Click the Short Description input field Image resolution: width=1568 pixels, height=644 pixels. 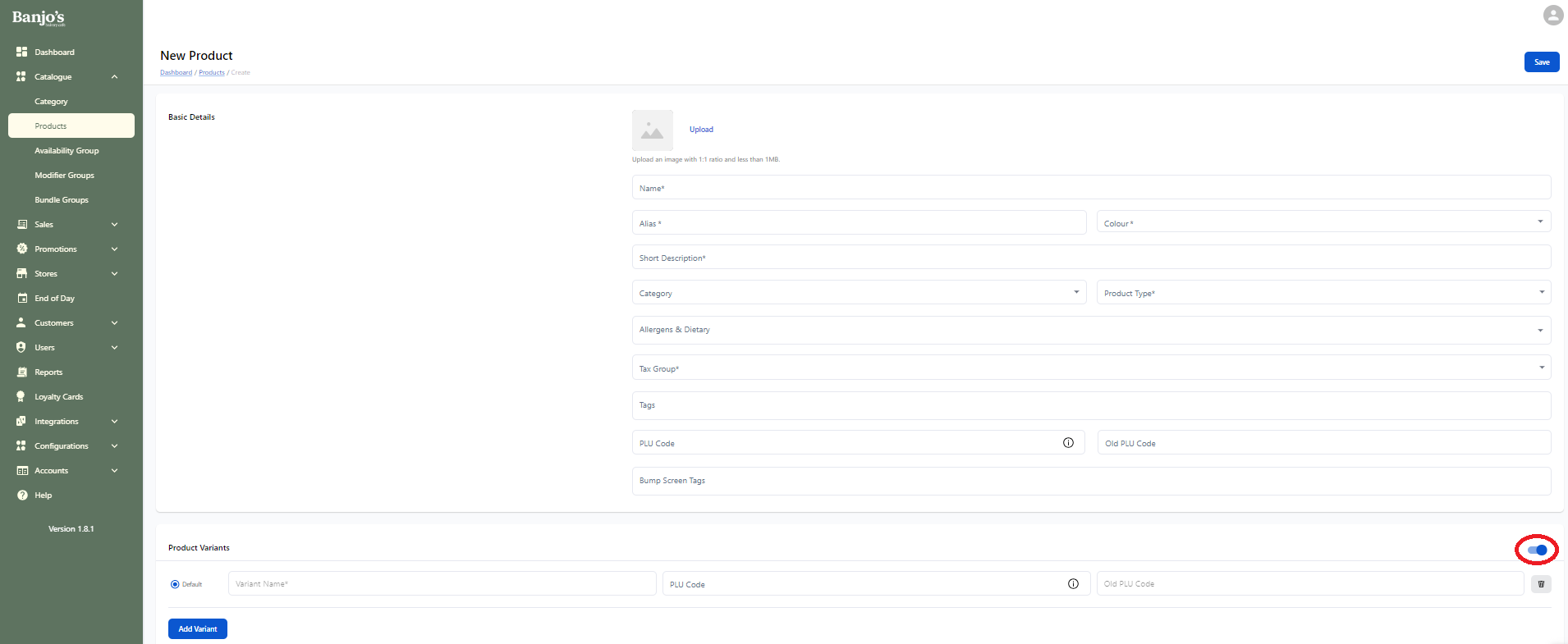(x=1090, y=258)
